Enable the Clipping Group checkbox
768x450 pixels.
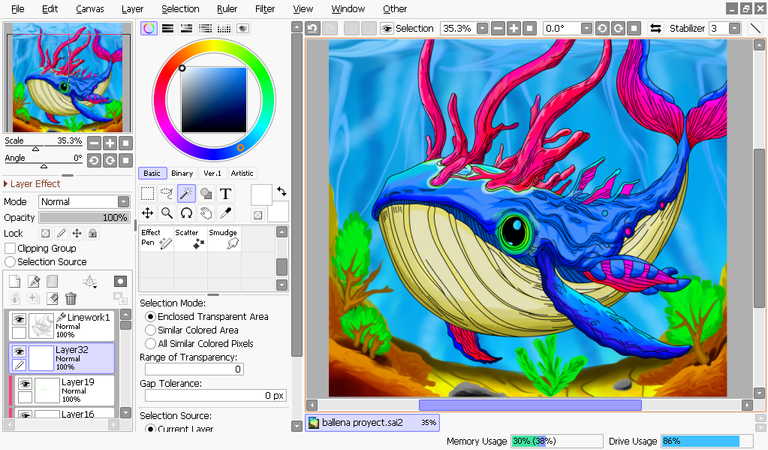pyautogui.click(x=10, y=248)
